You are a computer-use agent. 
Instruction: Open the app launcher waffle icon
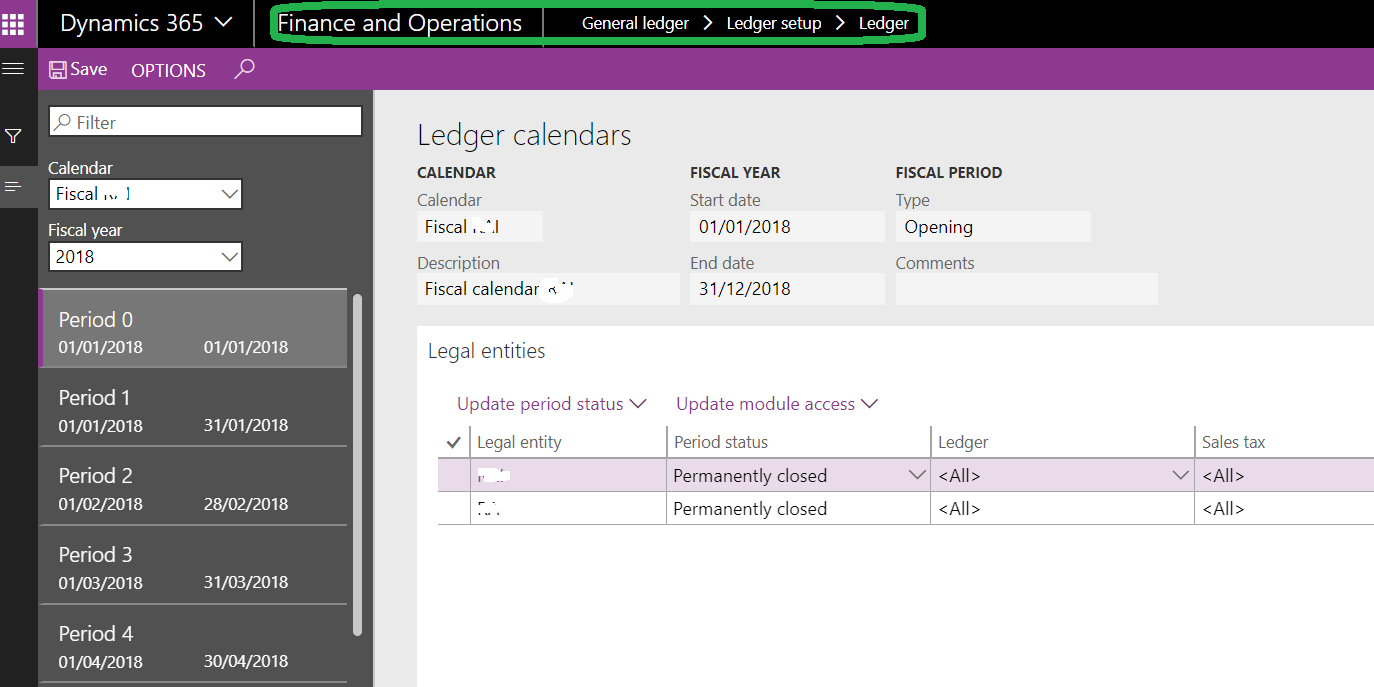(x=13, y=23)
